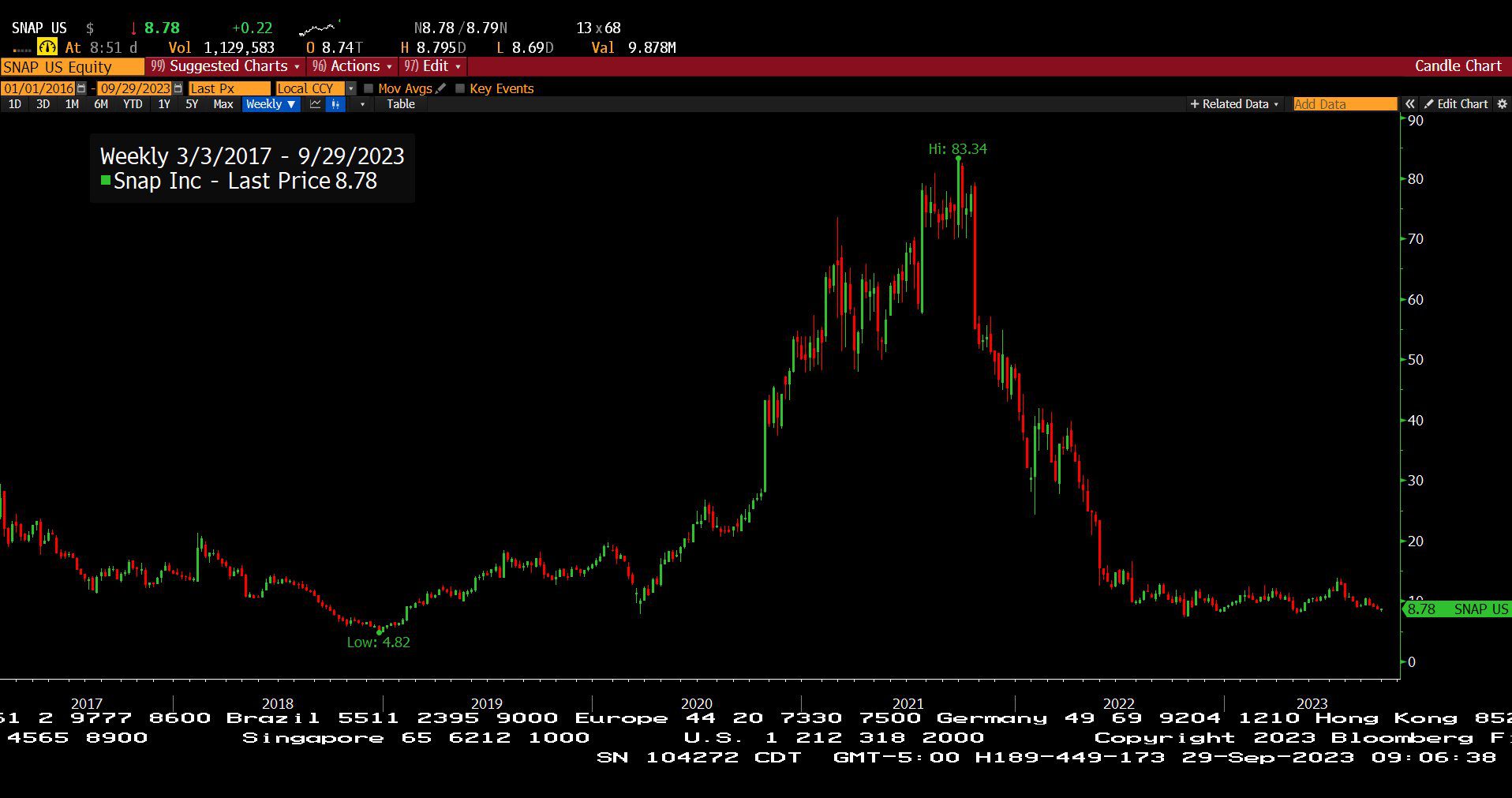1512x798 pixels.
Task: Click the Hi: 83.34 chart marker
Action: click(957, 149)
